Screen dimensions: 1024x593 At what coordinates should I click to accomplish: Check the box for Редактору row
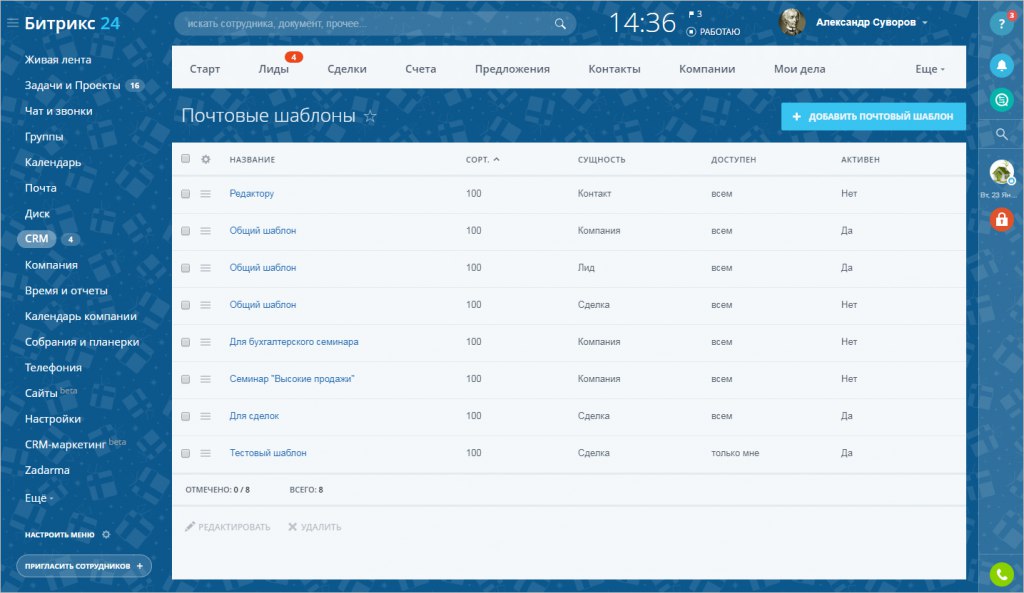click(x=185, y=194)
